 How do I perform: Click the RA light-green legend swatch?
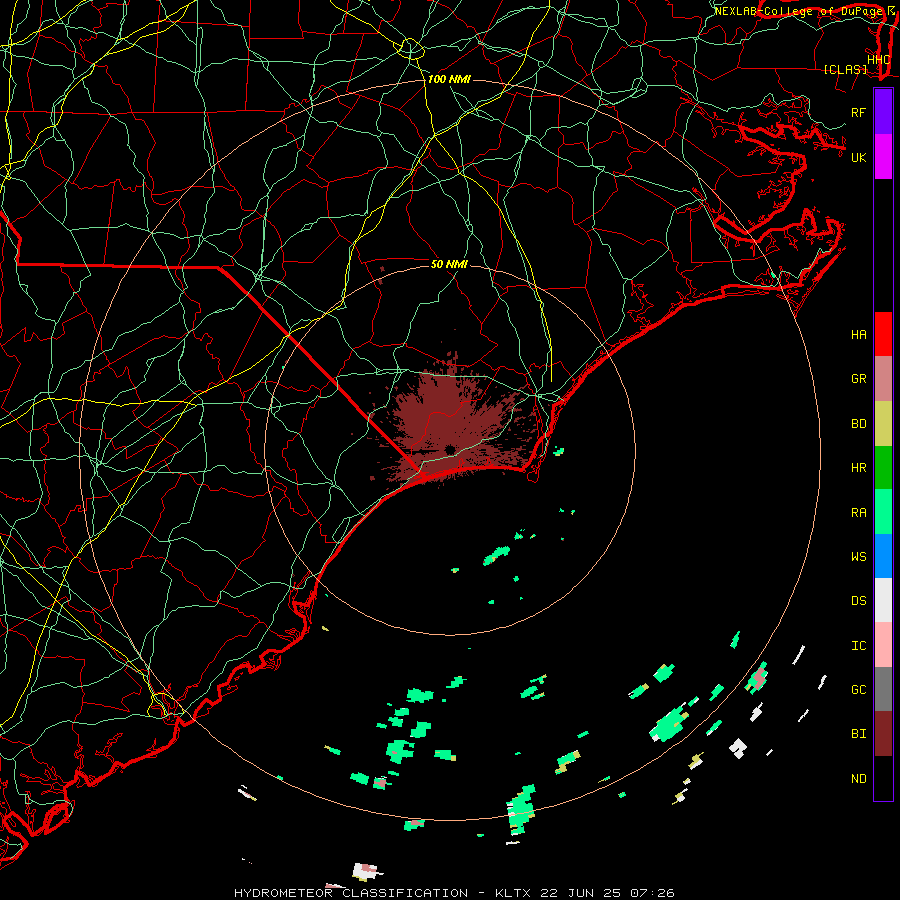pyautogui.click(x=883, y=512)
